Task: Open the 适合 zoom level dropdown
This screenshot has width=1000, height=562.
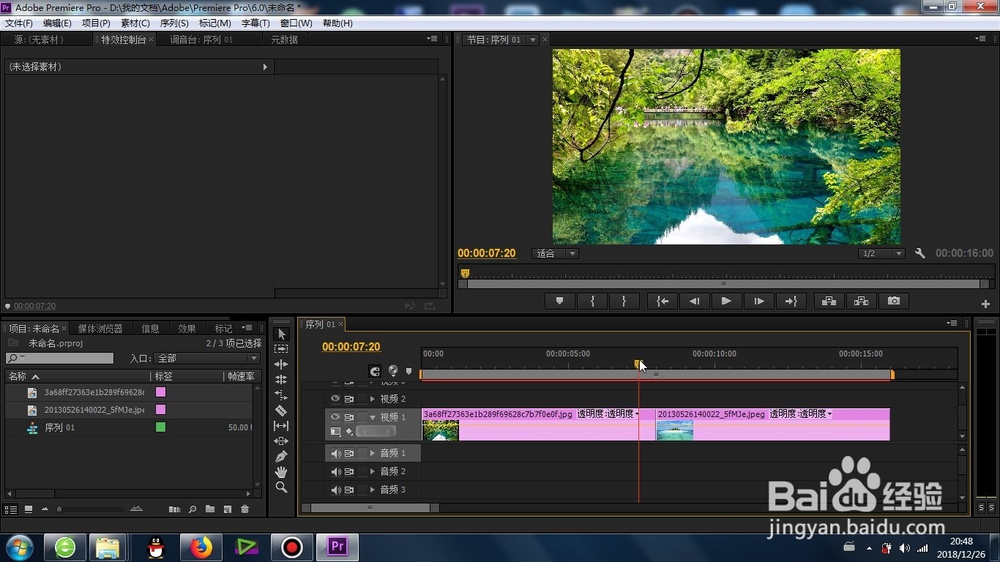Action: click(x=555, y=253)
